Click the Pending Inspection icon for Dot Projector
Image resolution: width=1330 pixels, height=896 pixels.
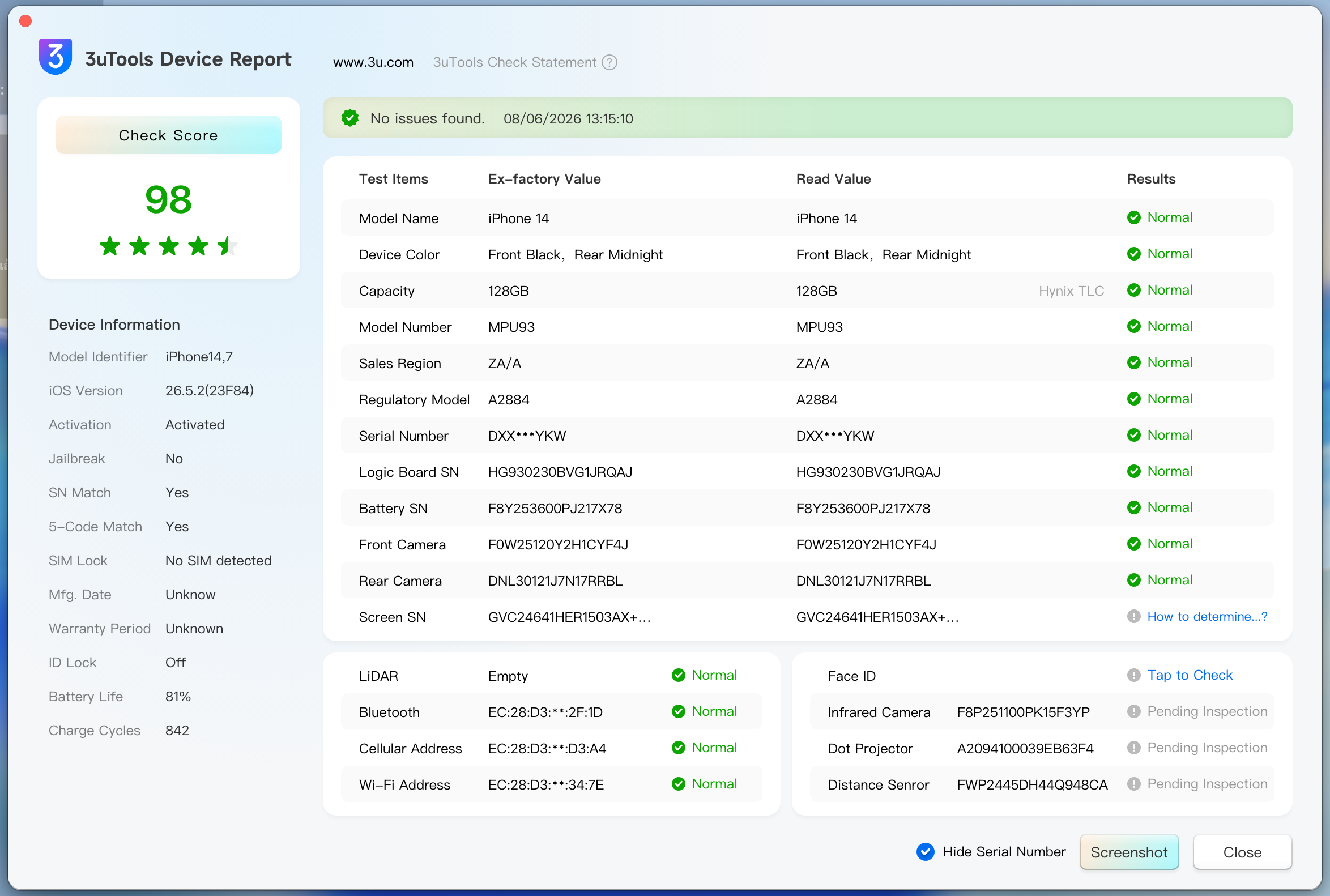1134,748
